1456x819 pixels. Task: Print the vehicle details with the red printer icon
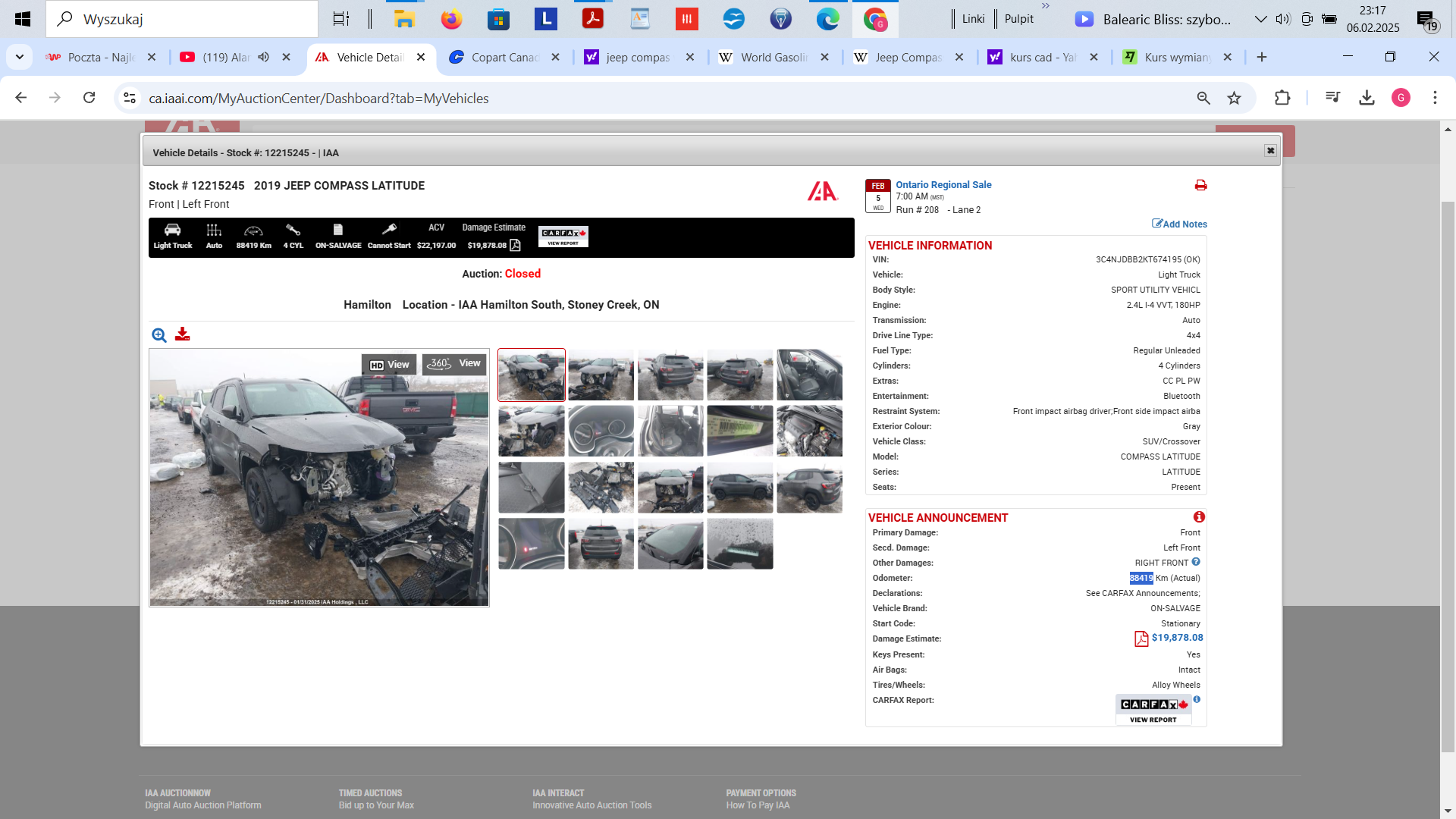1200,185
